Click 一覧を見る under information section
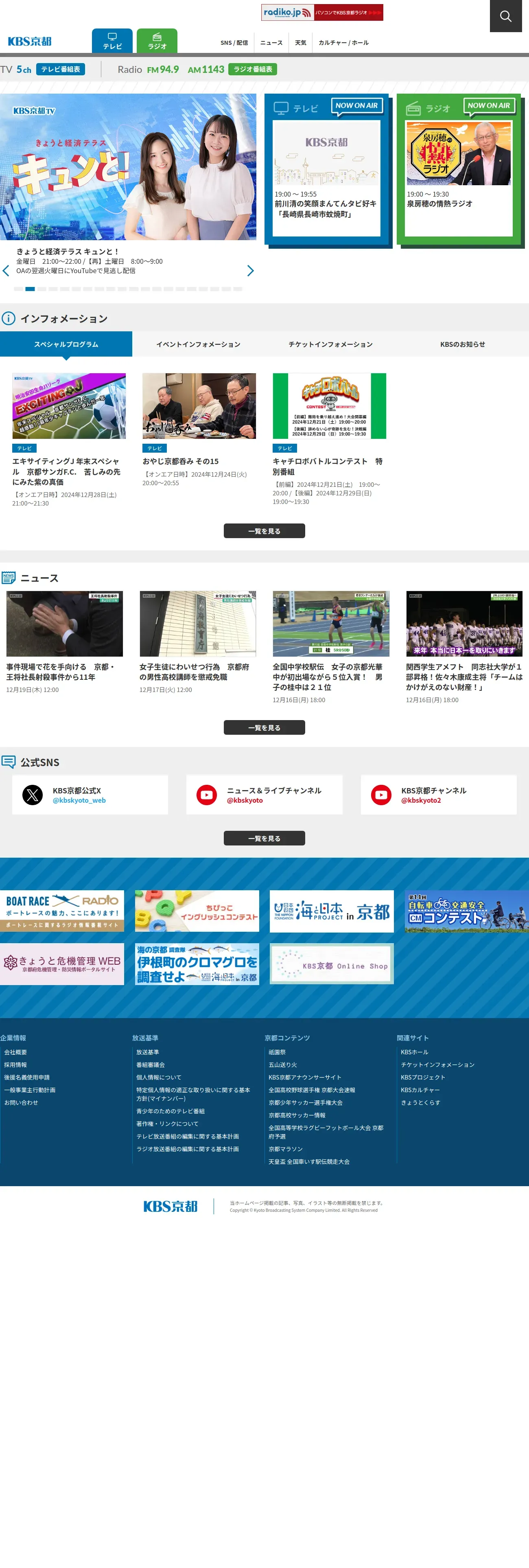 [x=264, y=531]
